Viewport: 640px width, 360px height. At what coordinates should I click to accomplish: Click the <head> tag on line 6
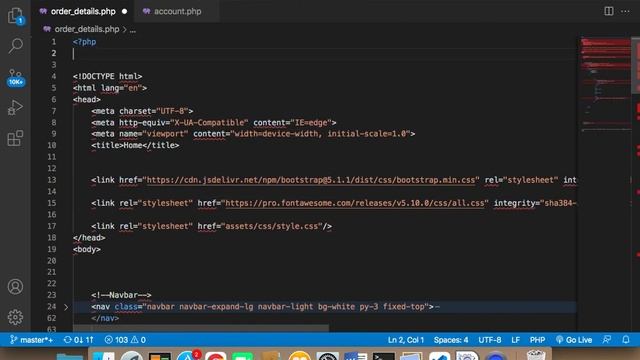tap(87, 100)
